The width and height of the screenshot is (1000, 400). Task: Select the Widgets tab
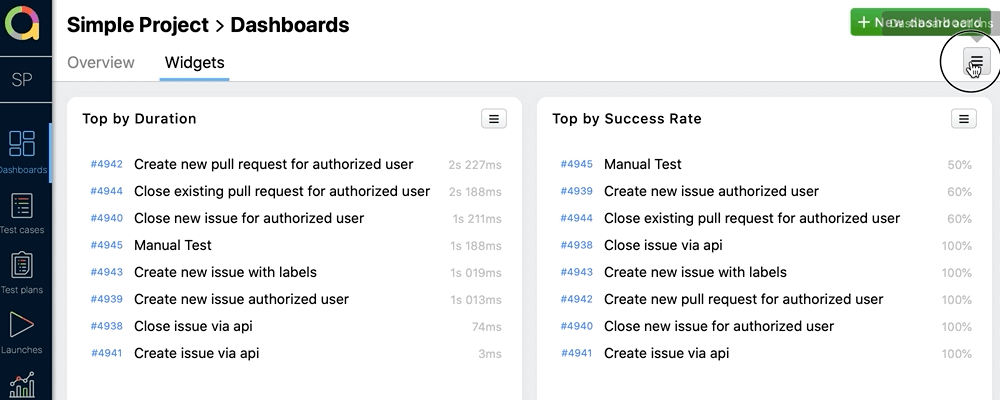point(194,62)
